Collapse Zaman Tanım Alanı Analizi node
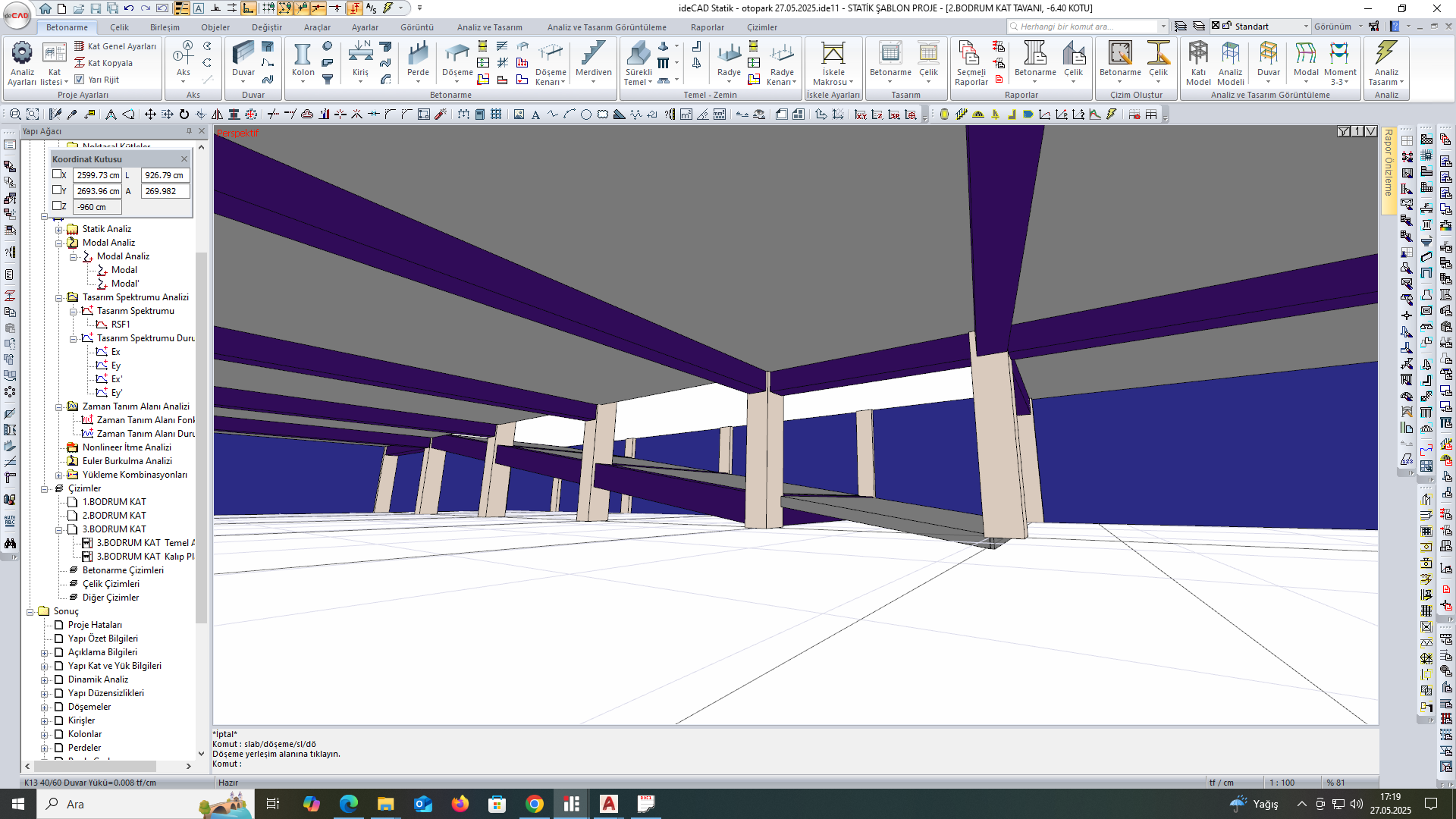 pos(58,406)
